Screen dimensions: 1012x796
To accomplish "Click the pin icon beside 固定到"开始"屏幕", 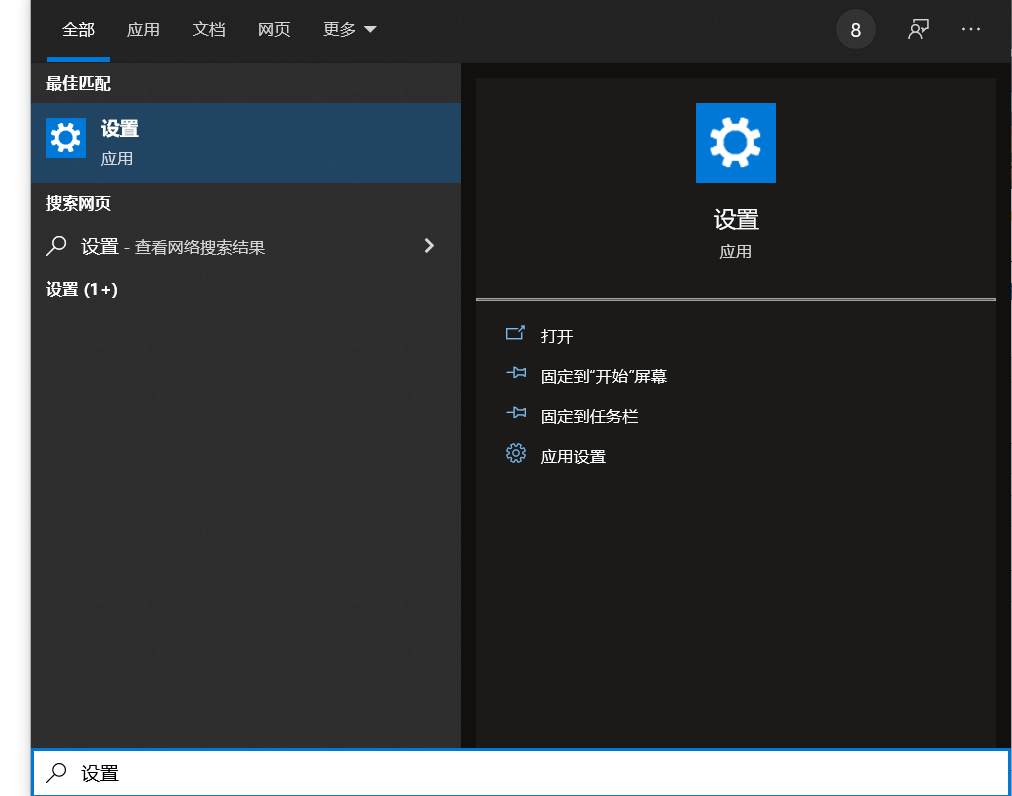I will pyautogui.click(x=516, y=372).
